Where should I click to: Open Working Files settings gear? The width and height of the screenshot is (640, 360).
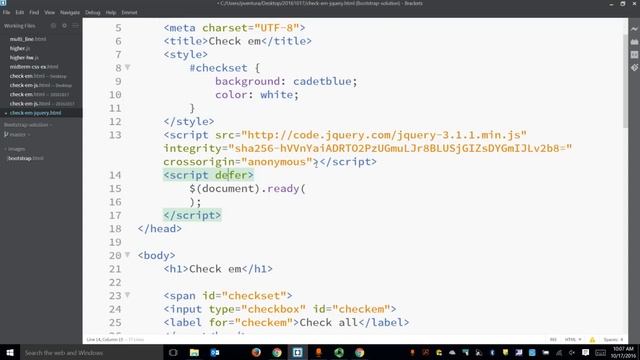[64, 26]
